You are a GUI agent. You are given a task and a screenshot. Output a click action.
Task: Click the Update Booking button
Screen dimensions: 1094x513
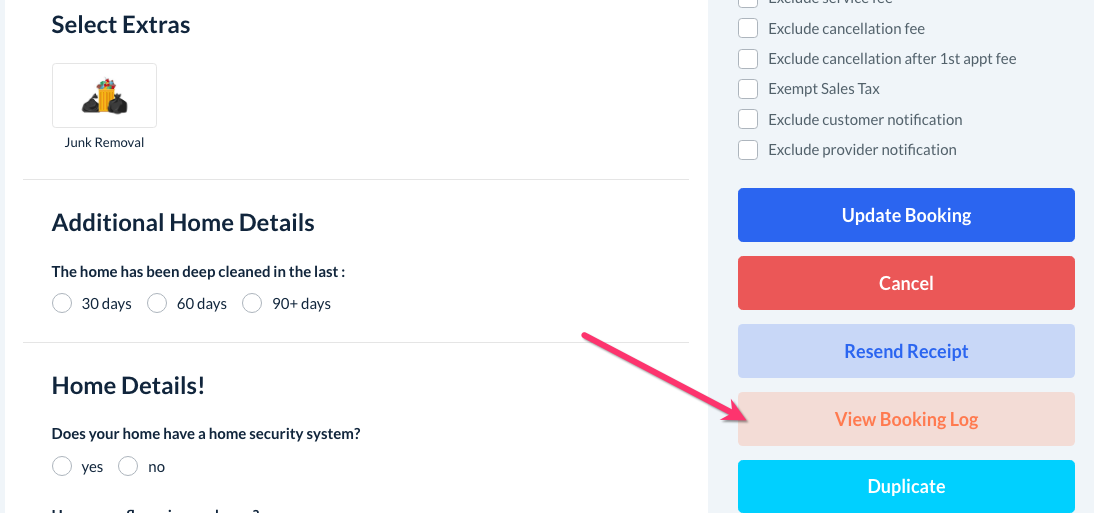[x=906, y=215]
